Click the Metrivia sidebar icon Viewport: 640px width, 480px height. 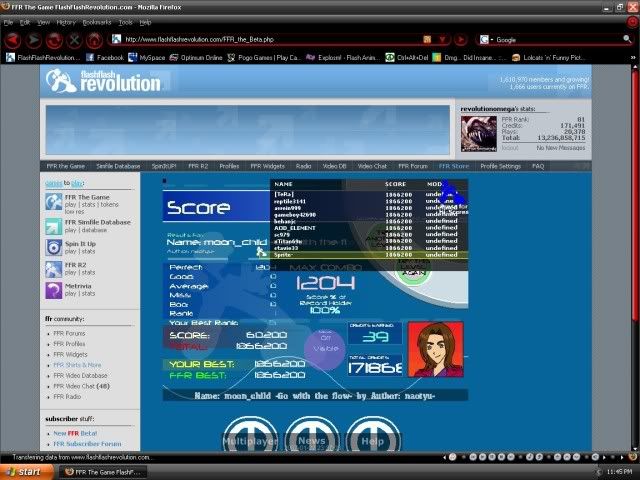point(54,290)
